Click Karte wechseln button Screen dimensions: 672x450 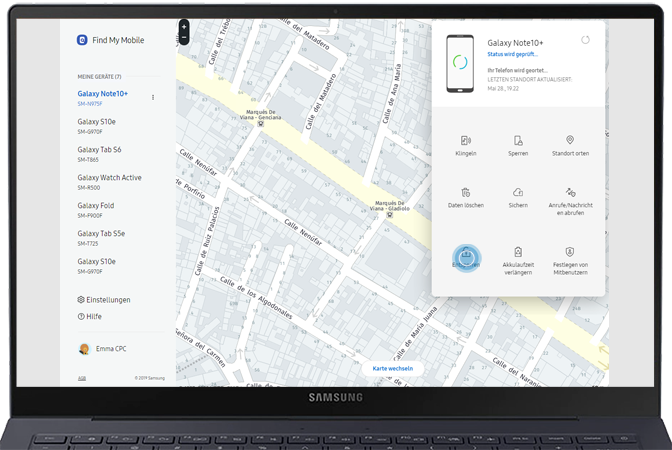393,368
